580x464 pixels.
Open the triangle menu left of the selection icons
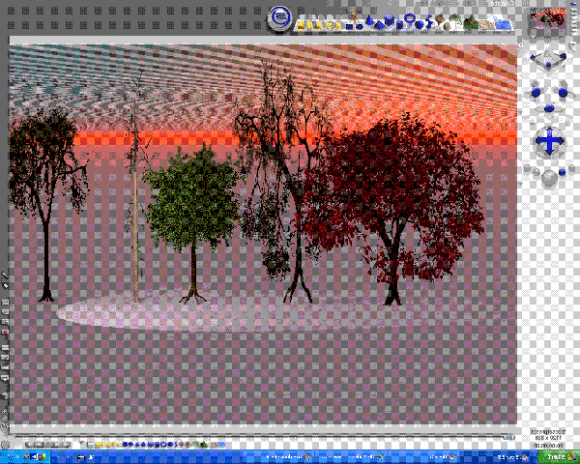tap(82, 443)
